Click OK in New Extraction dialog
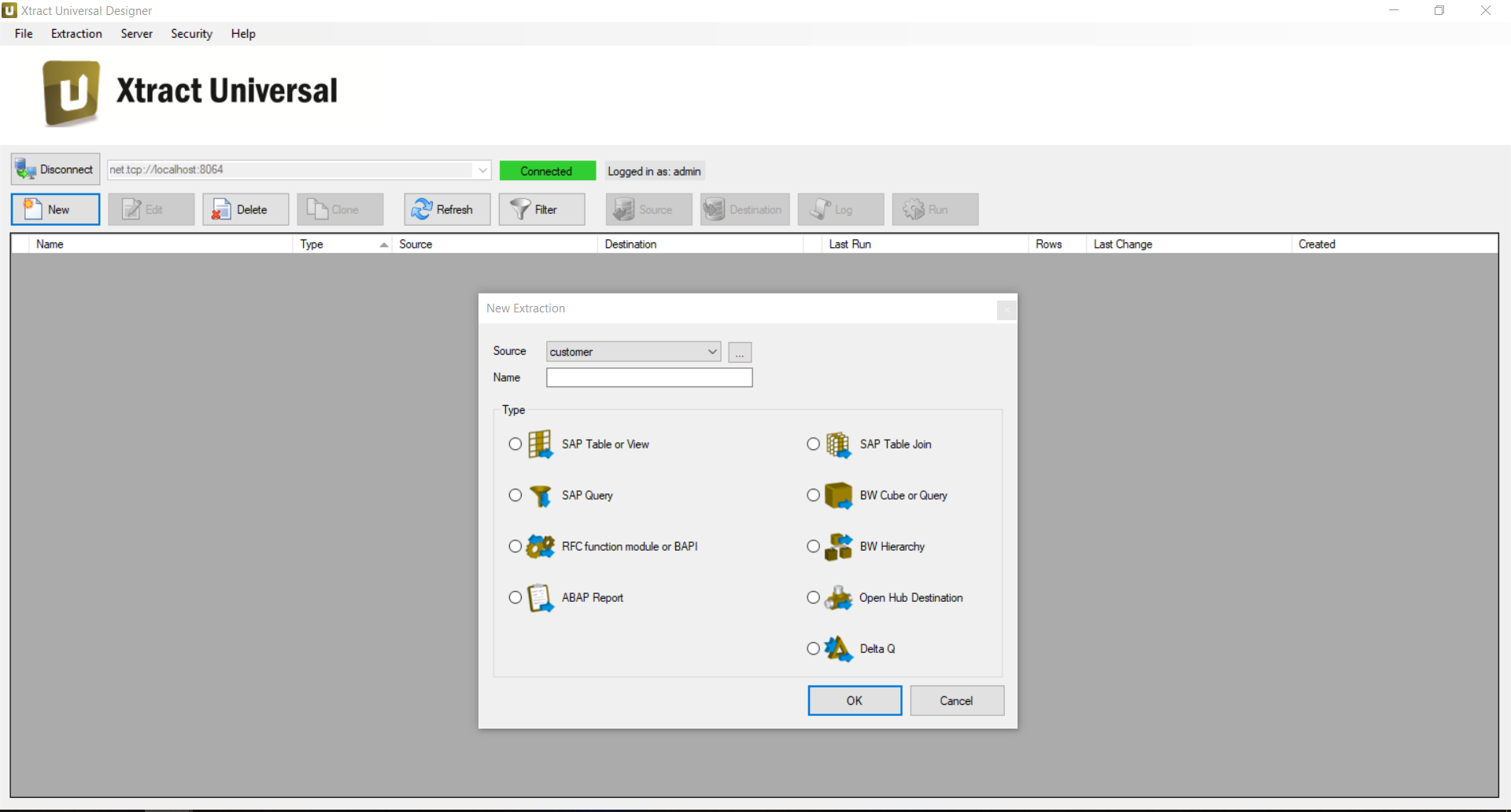The image size is (1511, 812). (855, 700)
